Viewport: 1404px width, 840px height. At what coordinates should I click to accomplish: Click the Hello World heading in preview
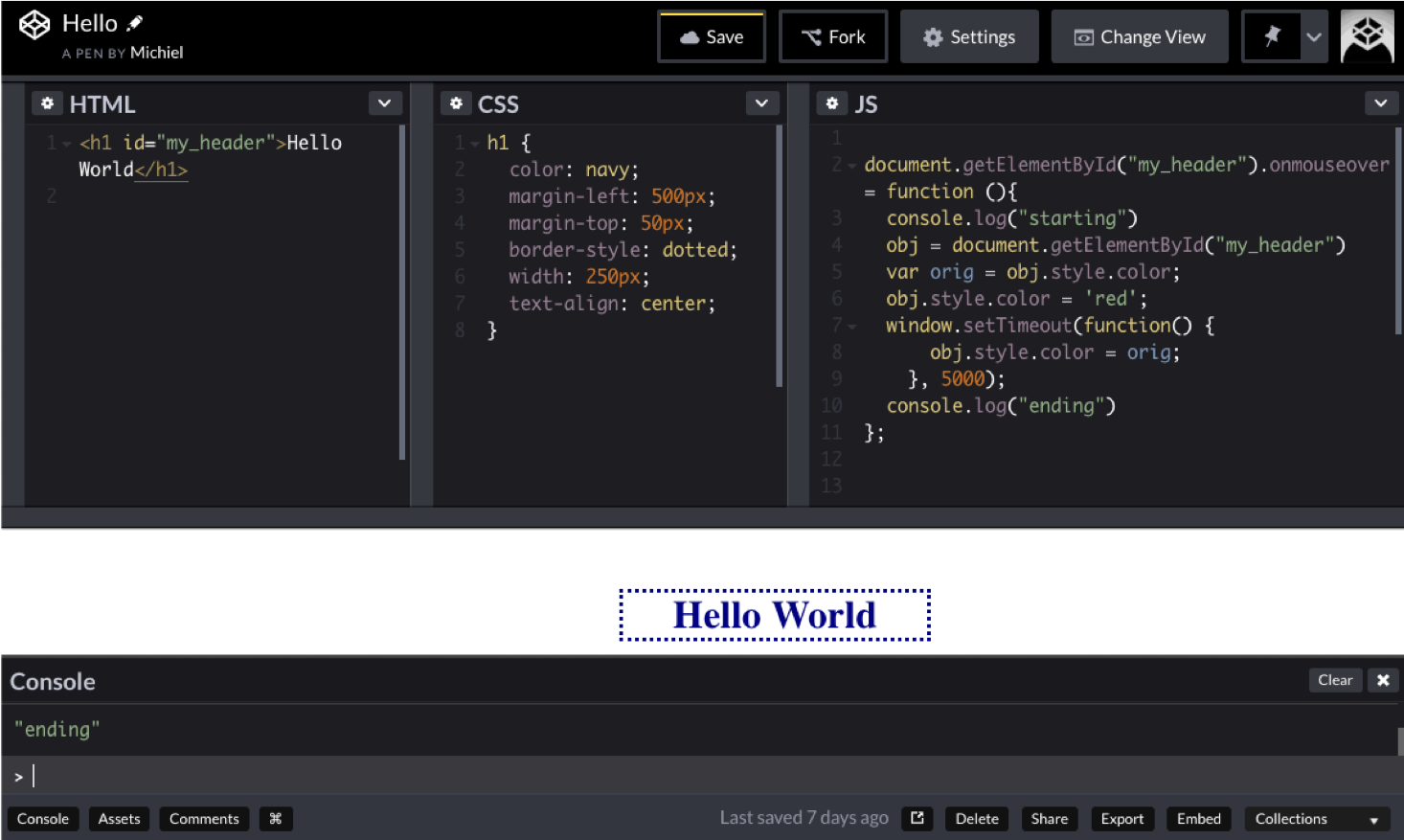[x=775, y=615]
